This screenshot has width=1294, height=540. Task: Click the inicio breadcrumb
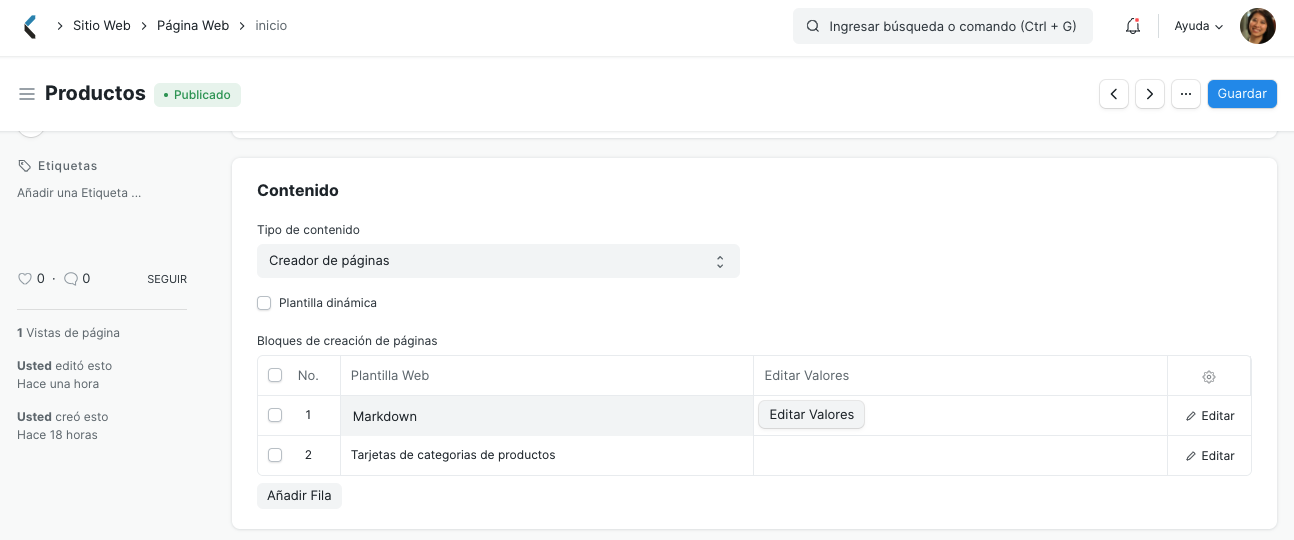tap(271, 26)
